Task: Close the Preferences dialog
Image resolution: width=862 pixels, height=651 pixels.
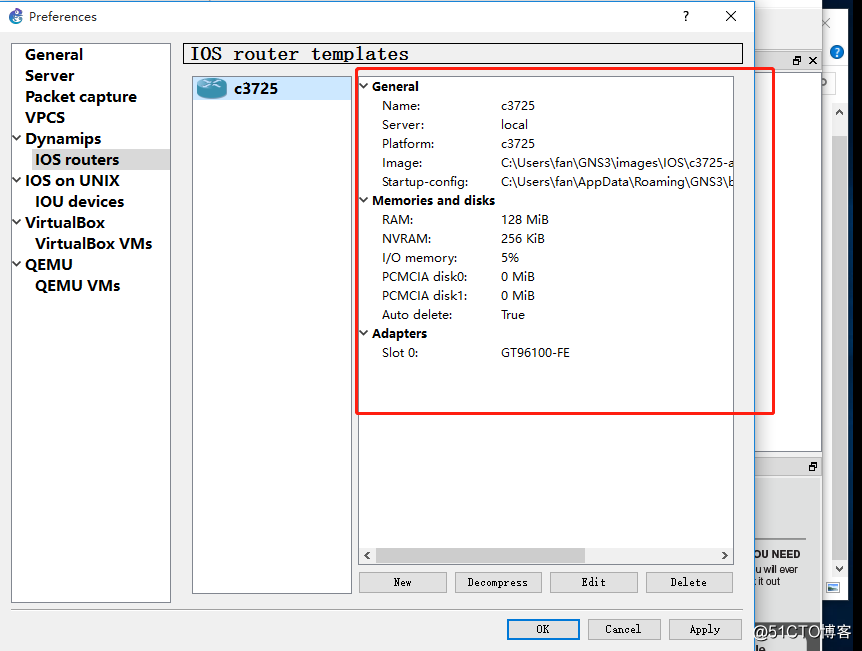Action: tap(731, 16)
